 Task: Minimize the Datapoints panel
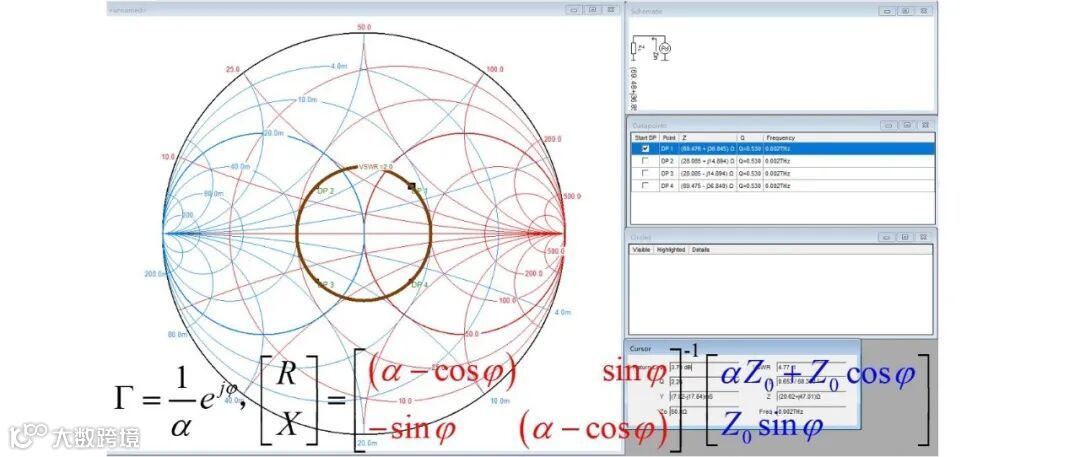[x=889, y=125]
